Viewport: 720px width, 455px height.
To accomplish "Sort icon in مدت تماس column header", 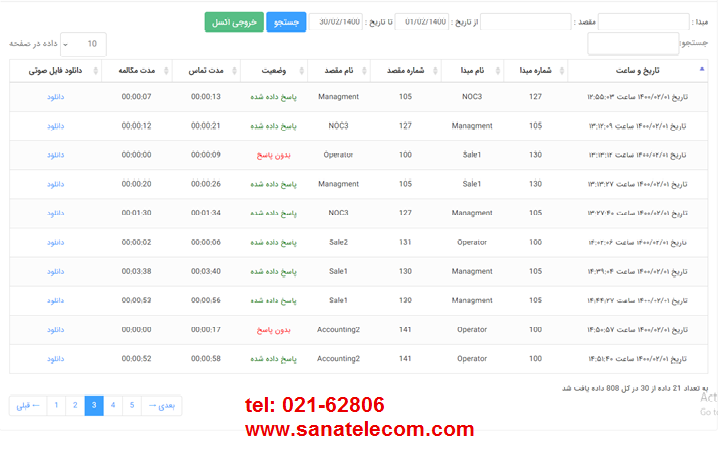I will click(234, 71).
